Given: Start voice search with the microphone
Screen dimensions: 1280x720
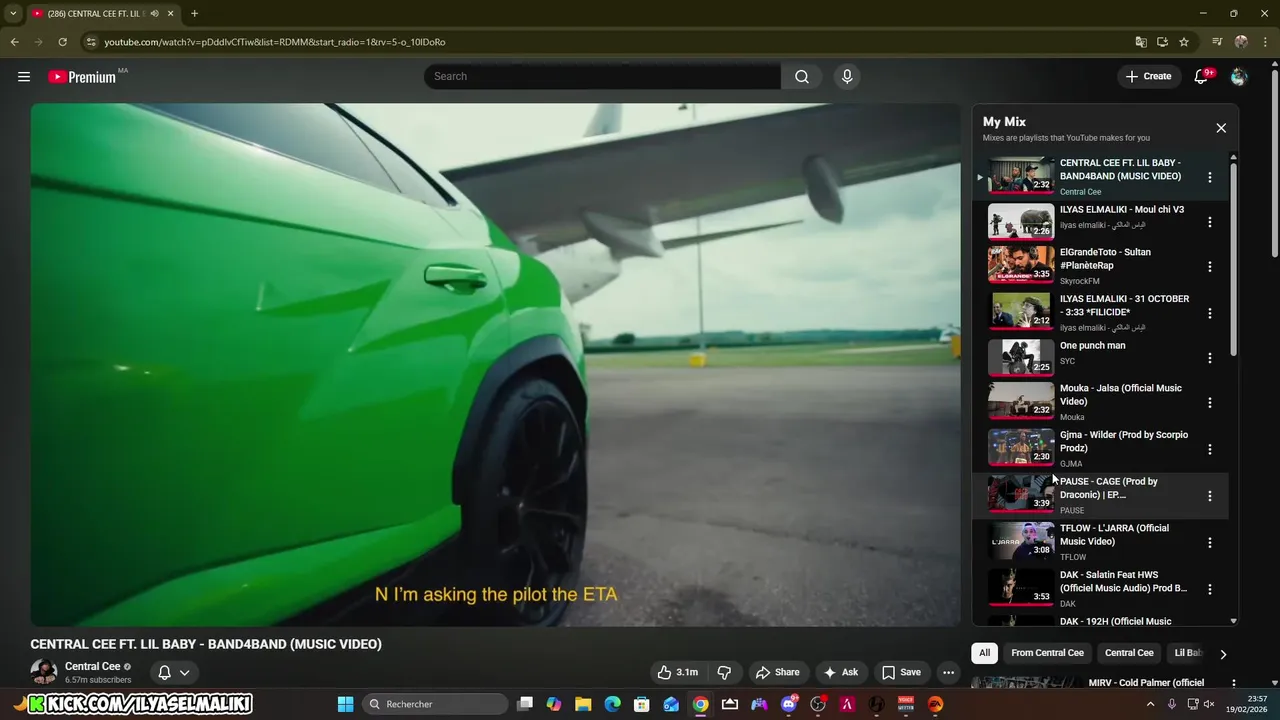Looking at the screenshot, I should tap(847, 76).
